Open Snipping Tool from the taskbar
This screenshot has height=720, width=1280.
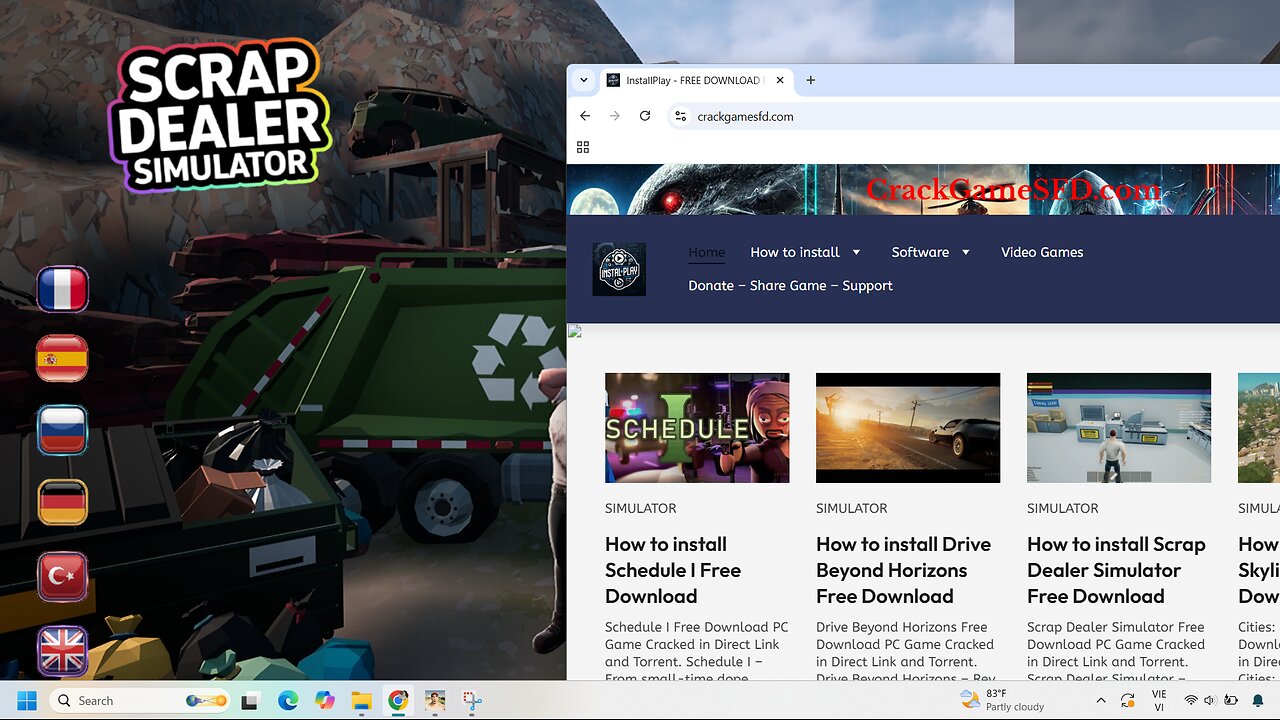472,700
